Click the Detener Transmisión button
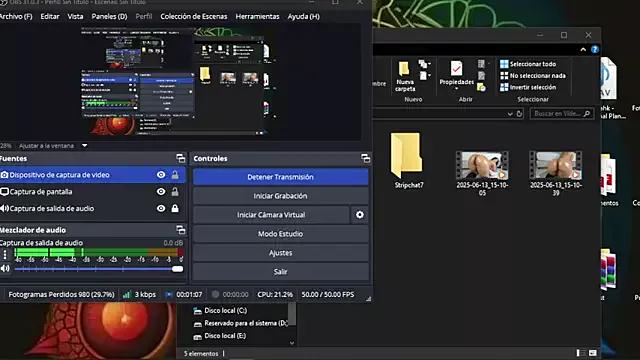Image resolution: width=640 pixels, height=360 pixels. tap(280, 177)
